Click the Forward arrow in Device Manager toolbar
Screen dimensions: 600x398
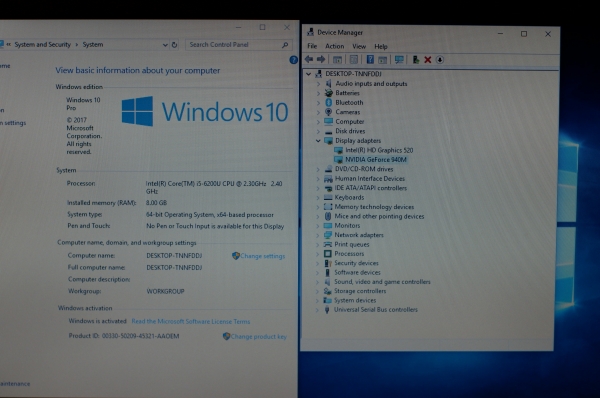pos(321,59)
